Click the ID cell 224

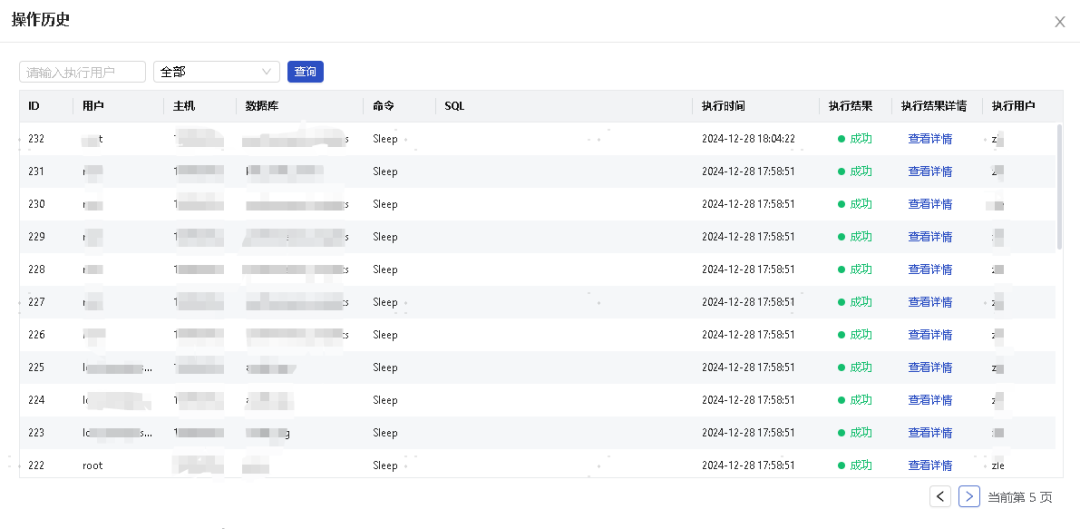[x=37, y=400]
